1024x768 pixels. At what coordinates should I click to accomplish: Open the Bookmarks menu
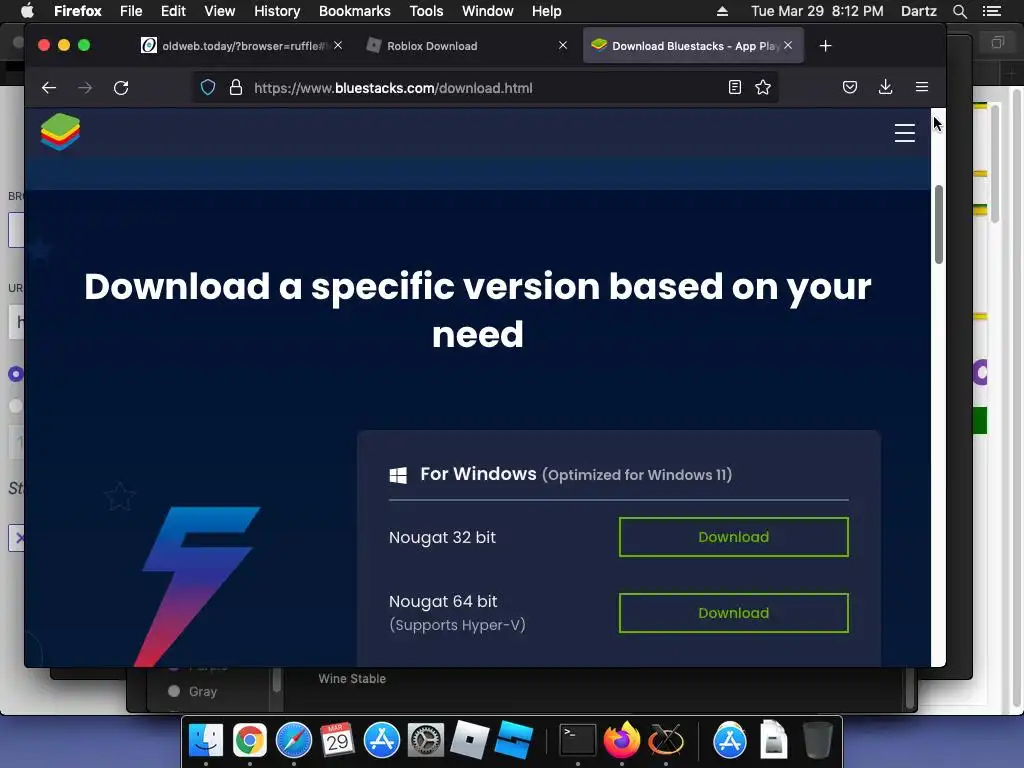355,11
